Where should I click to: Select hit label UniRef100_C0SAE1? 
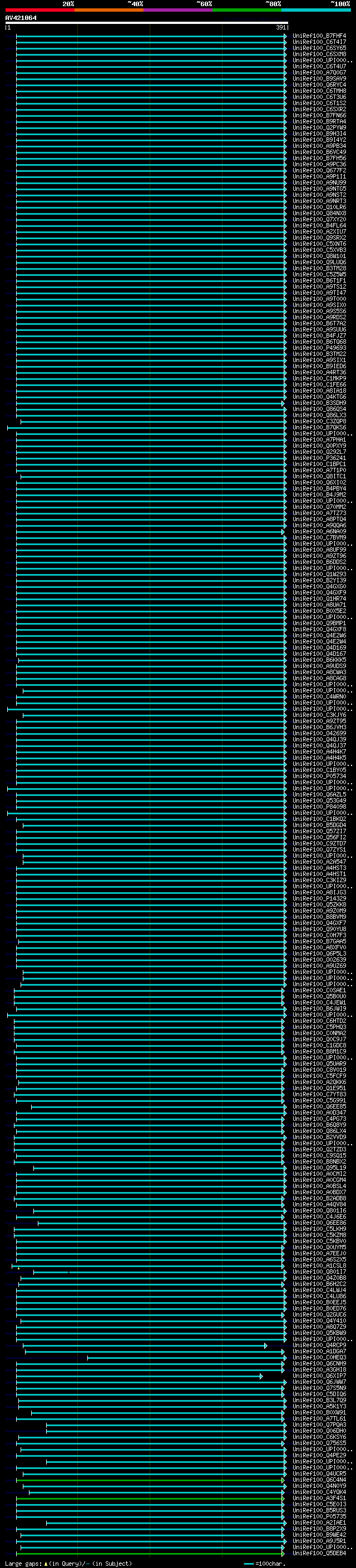pyautogui.click(x=319, y=990)
